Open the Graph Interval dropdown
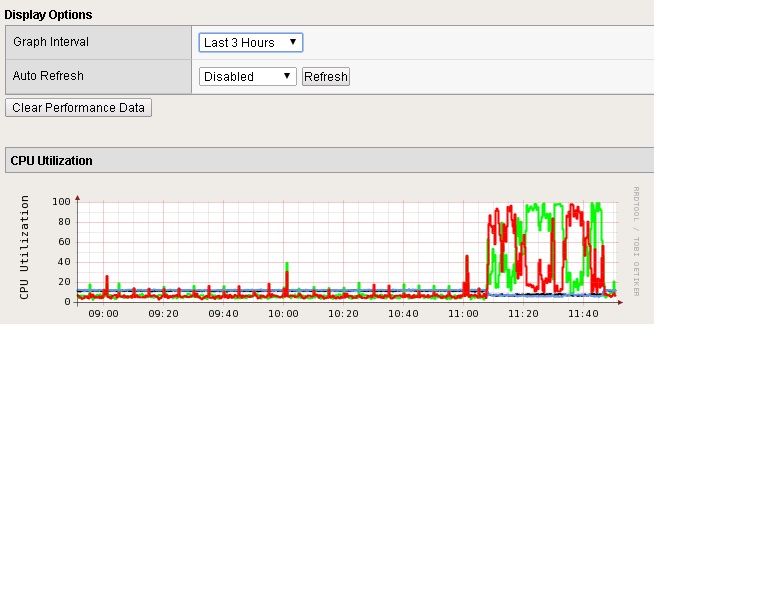 pyautogui.click(x=250, y=42)
